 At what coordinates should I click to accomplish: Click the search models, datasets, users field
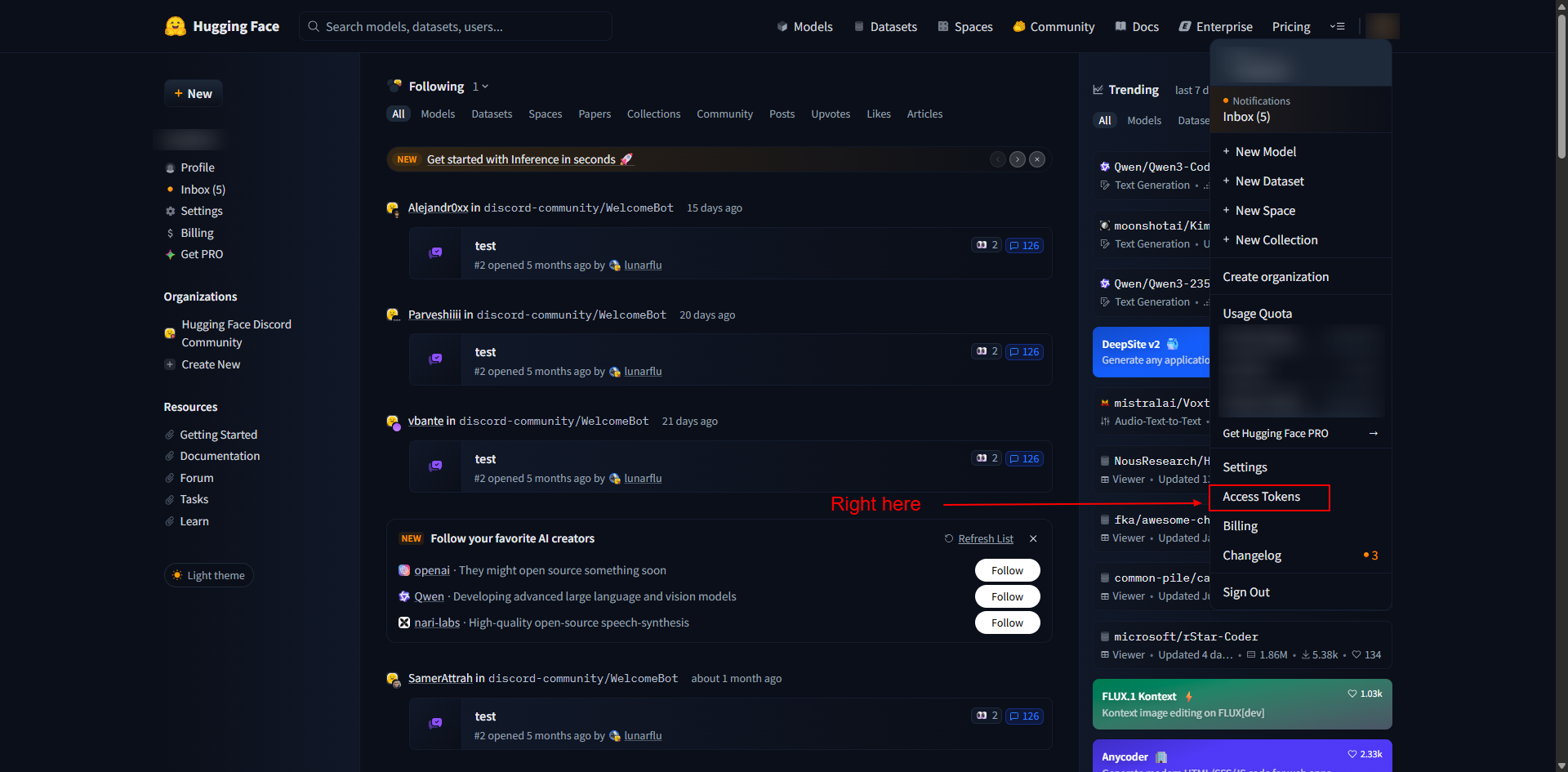coord(456,26)
